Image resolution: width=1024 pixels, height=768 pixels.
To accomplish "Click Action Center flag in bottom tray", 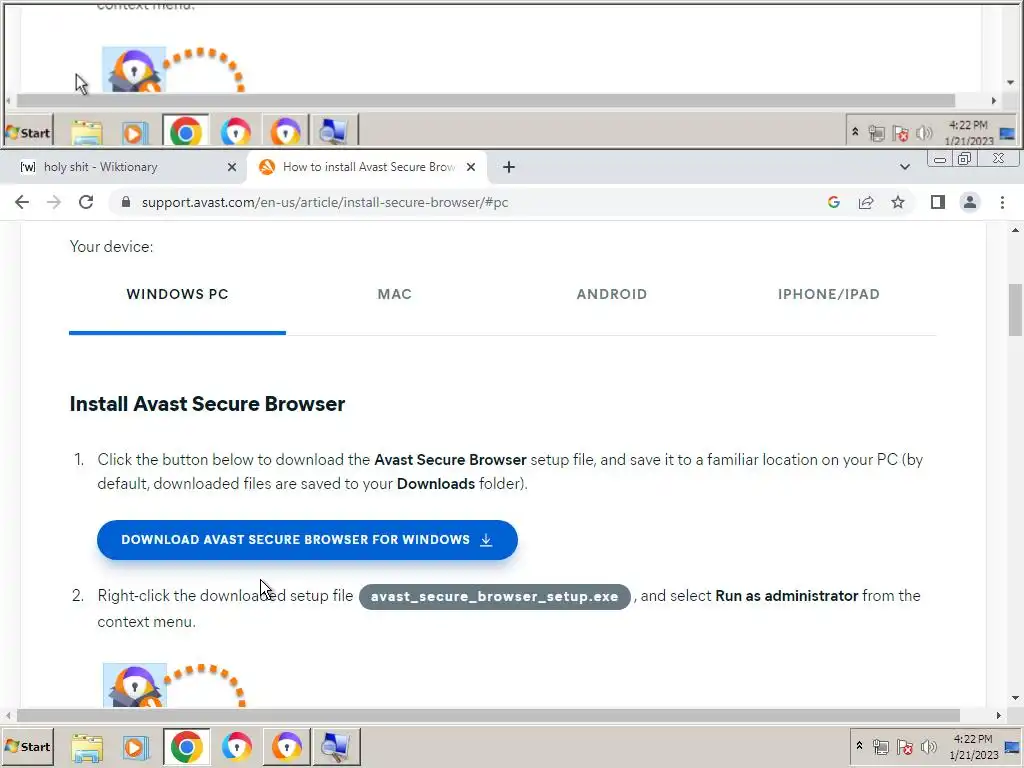I will pos(904,746).
